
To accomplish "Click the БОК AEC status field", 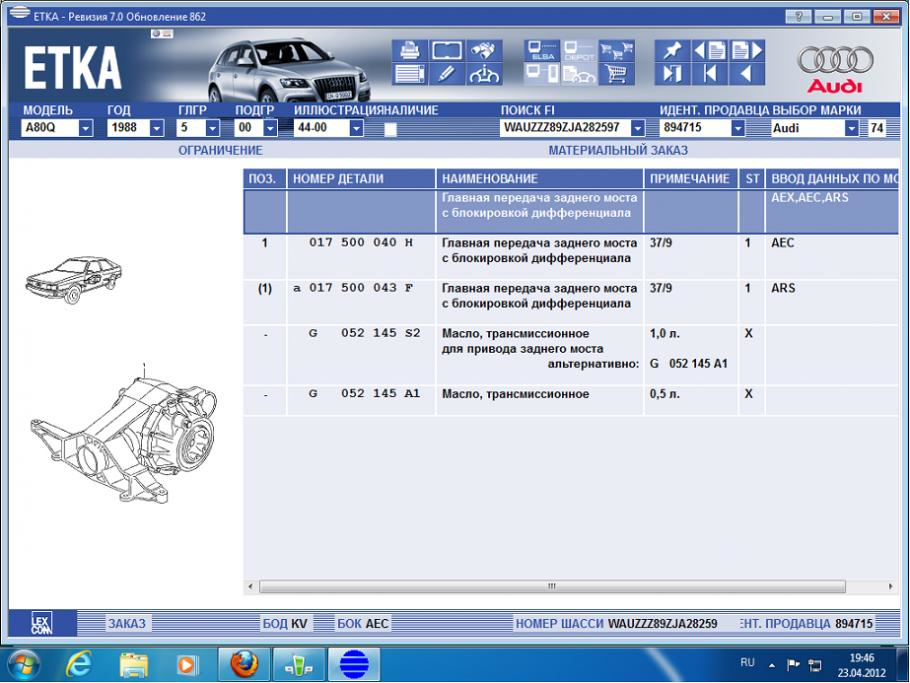I will click(x=363, y=624).
